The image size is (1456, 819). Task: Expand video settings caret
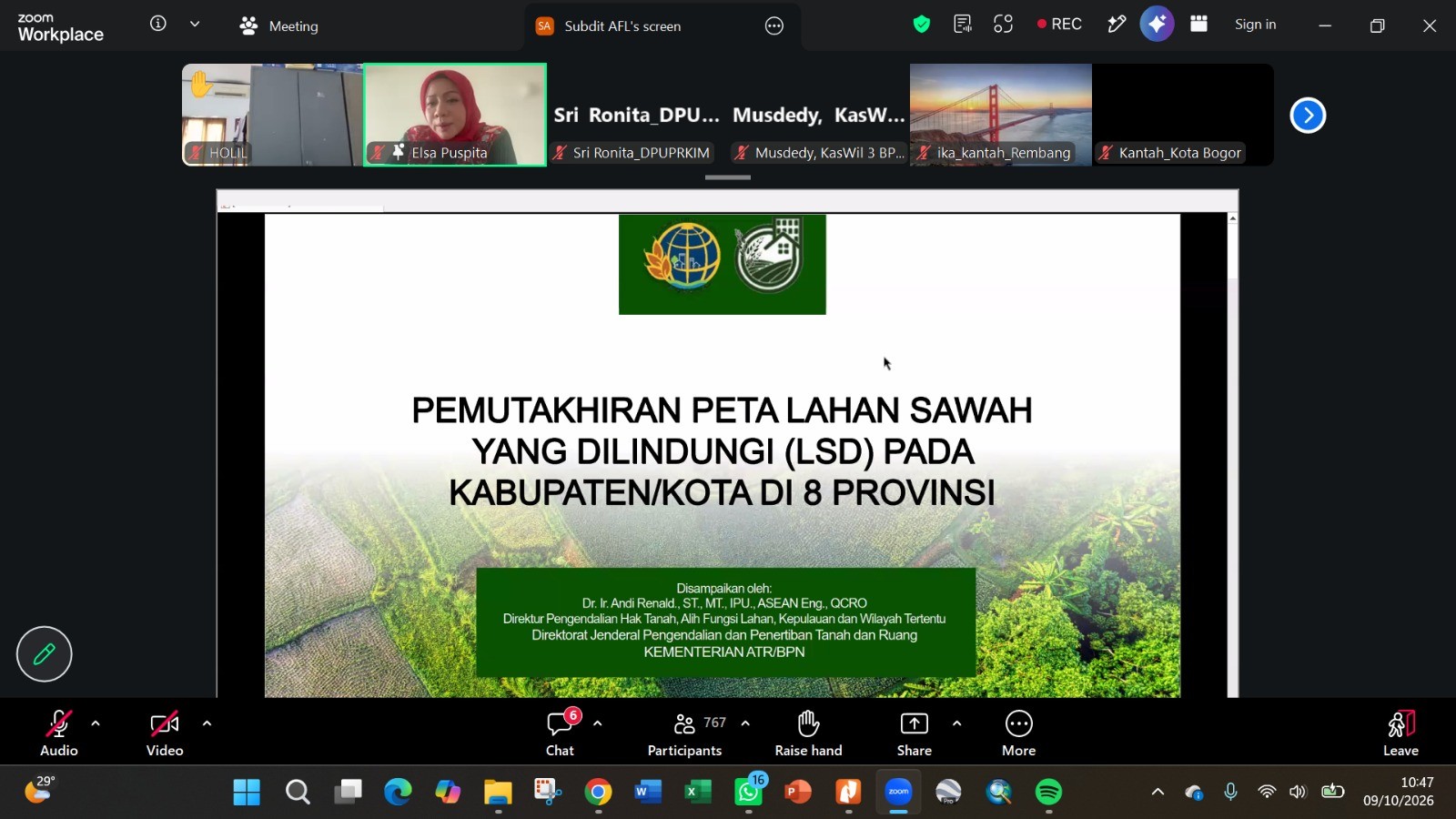207,724
